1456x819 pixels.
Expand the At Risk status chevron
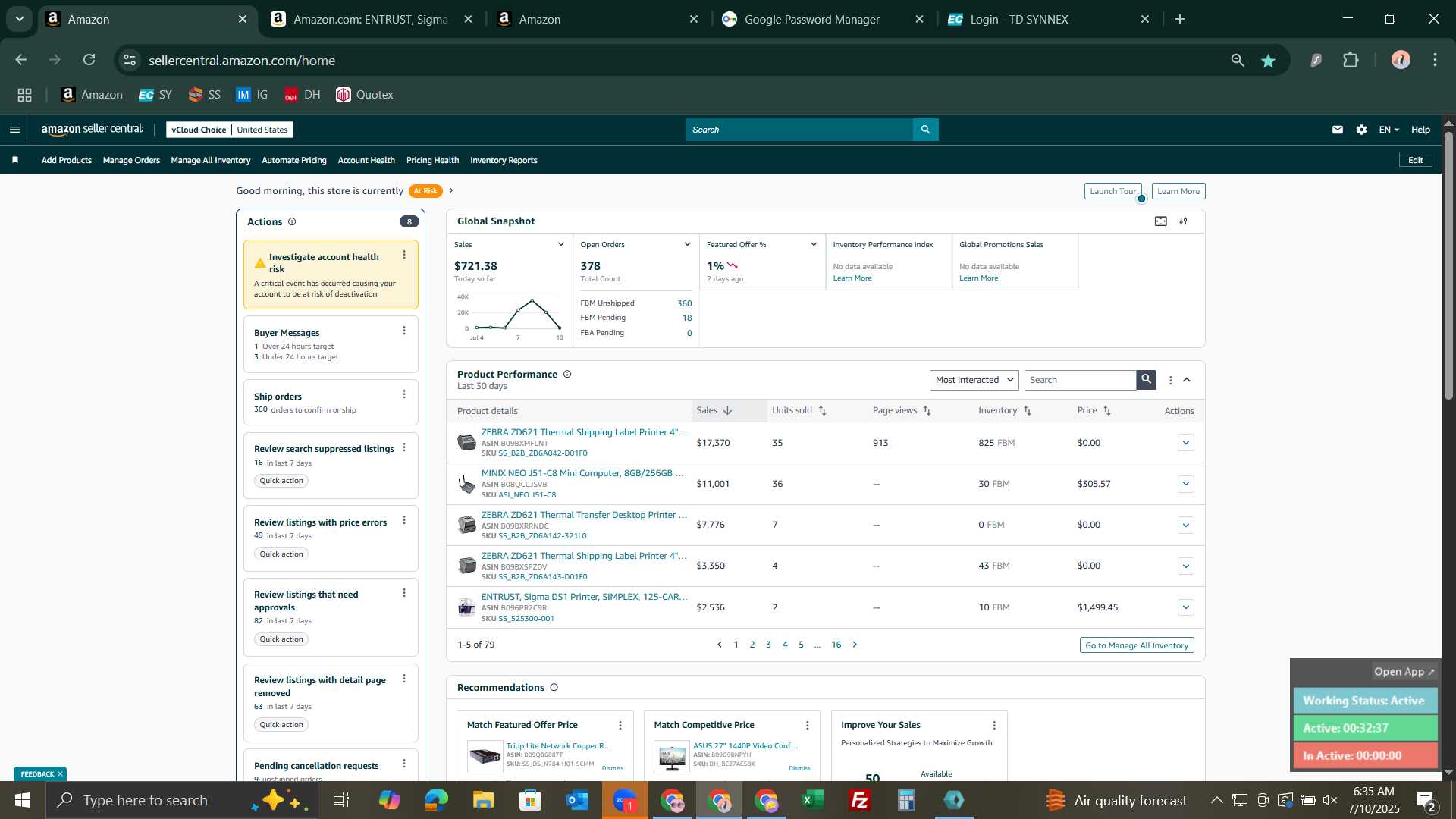(x=451, y=191)
